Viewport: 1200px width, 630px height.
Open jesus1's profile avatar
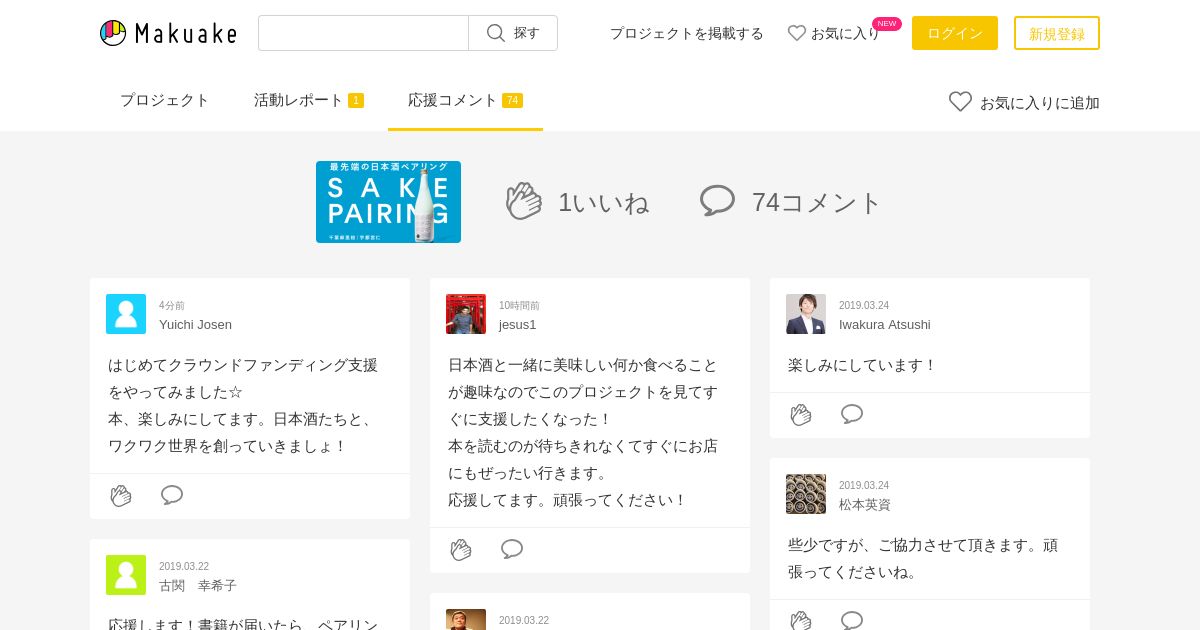[466, 314]
